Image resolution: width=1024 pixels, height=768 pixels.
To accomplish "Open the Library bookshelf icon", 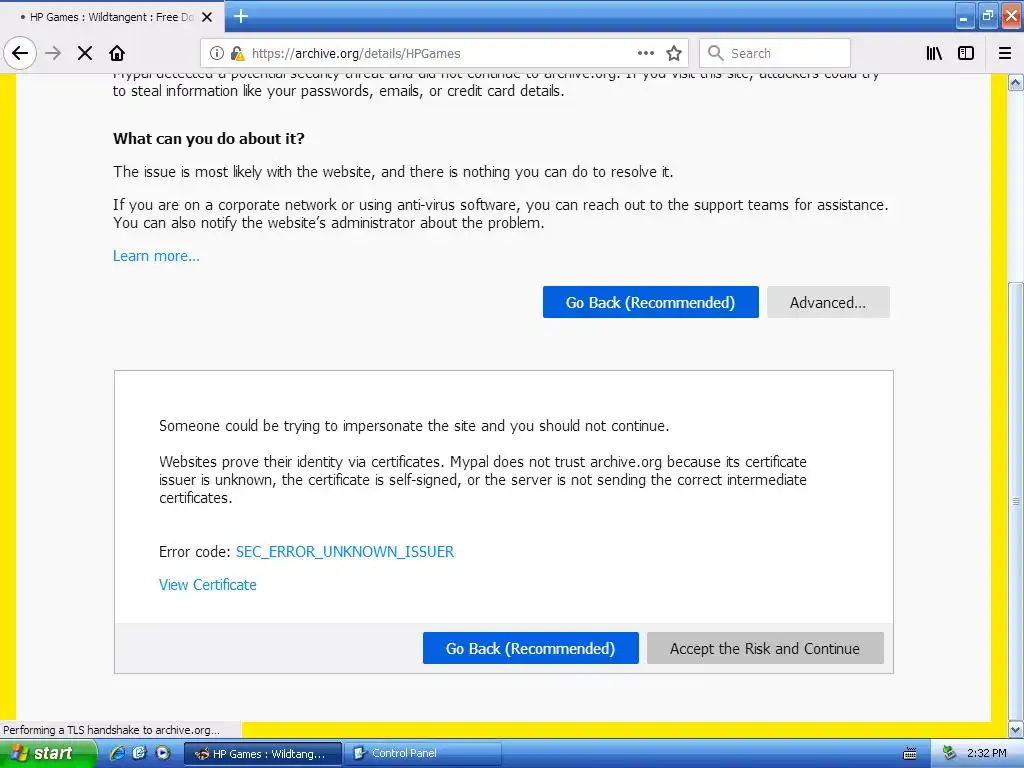I will click(934, 54).
